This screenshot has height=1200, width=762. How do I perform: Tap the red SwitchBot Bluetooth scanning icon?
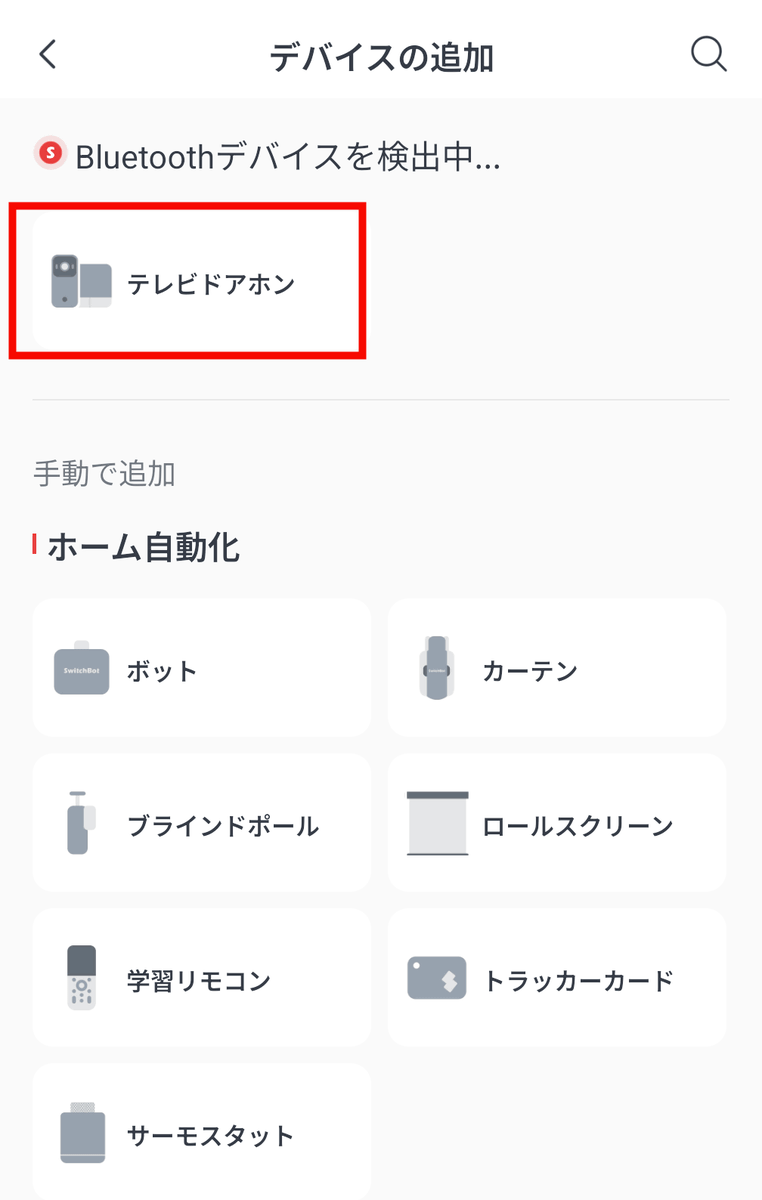click(x=49, y=154)
